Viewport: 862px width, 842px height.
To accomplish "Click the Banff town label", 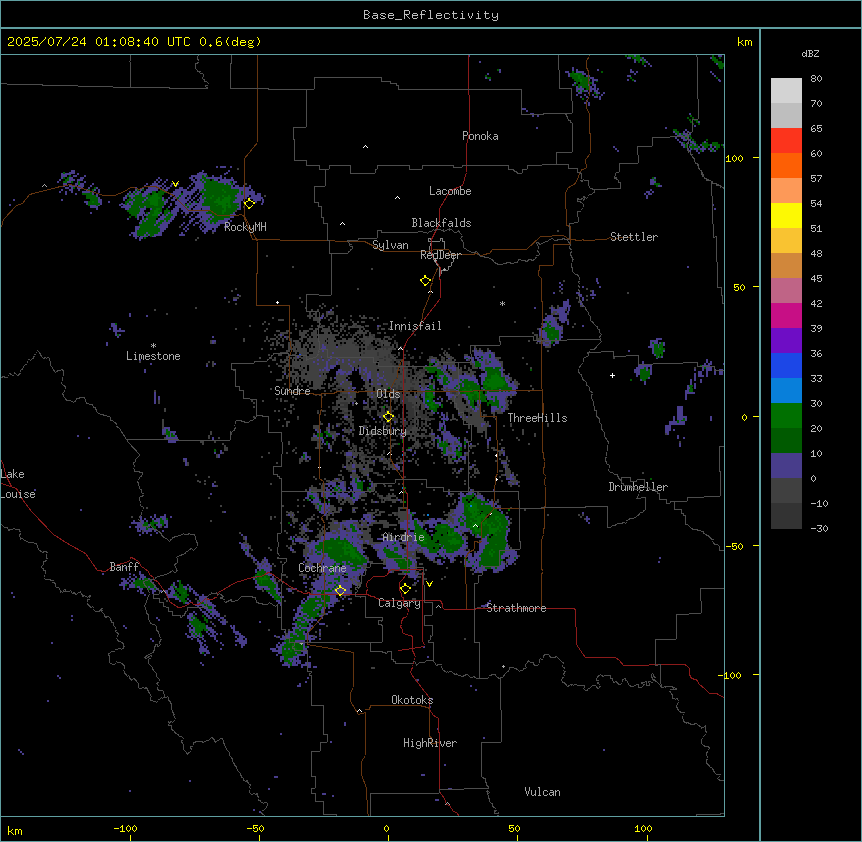I will click(x=124, y=567).
